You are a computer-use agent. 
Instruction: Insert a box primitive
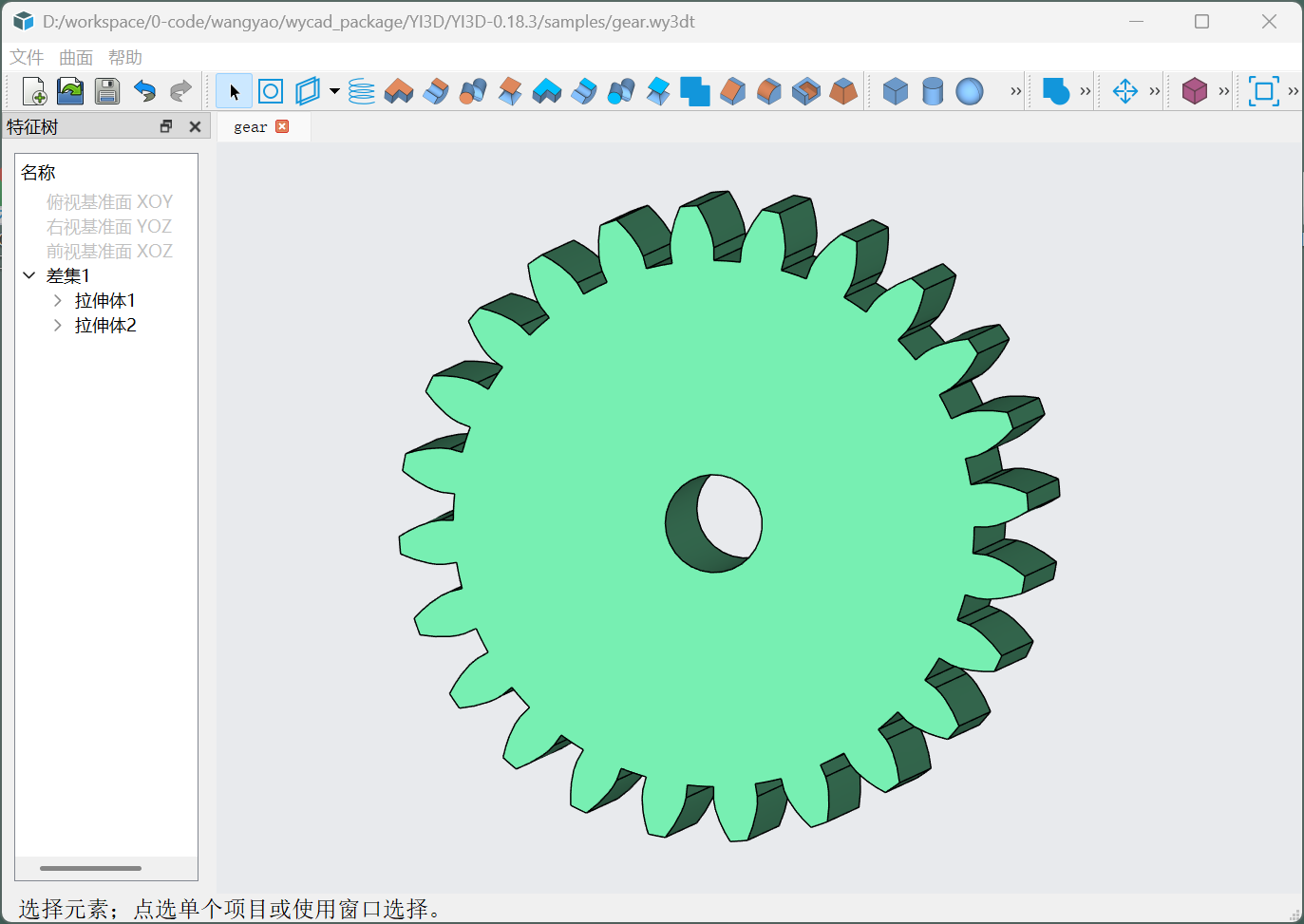(x=896, y=91)
